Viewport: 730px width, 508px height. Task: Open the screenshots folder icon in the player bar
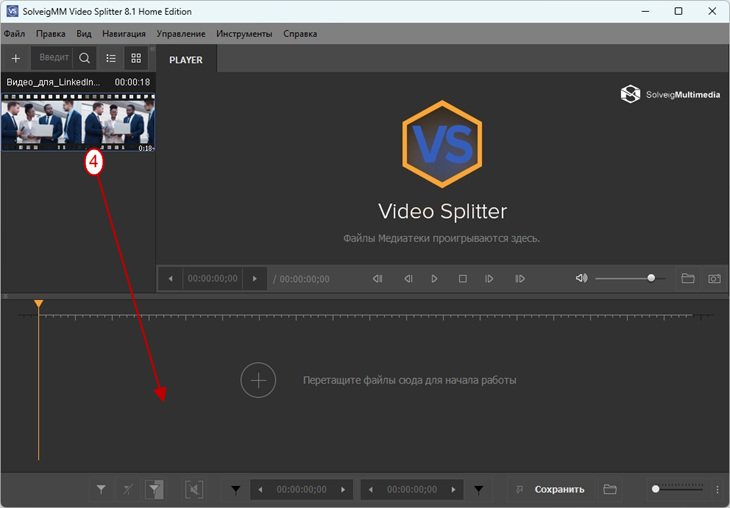tap(688, 278)
